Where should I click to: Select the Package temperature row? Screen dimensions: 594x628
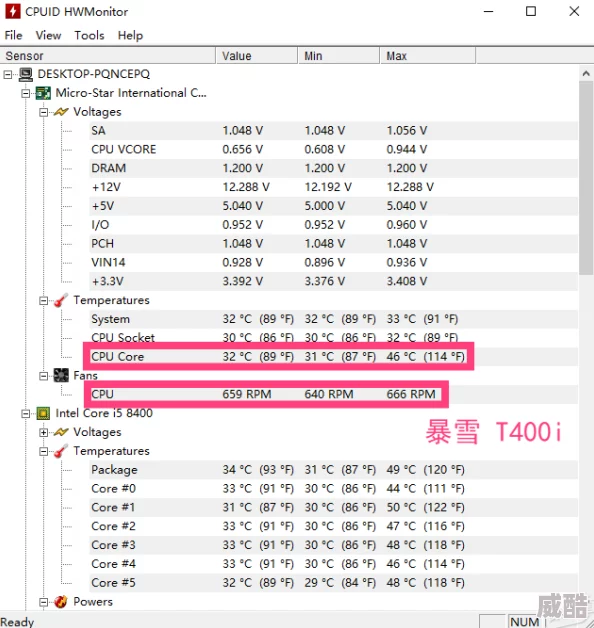333,469
